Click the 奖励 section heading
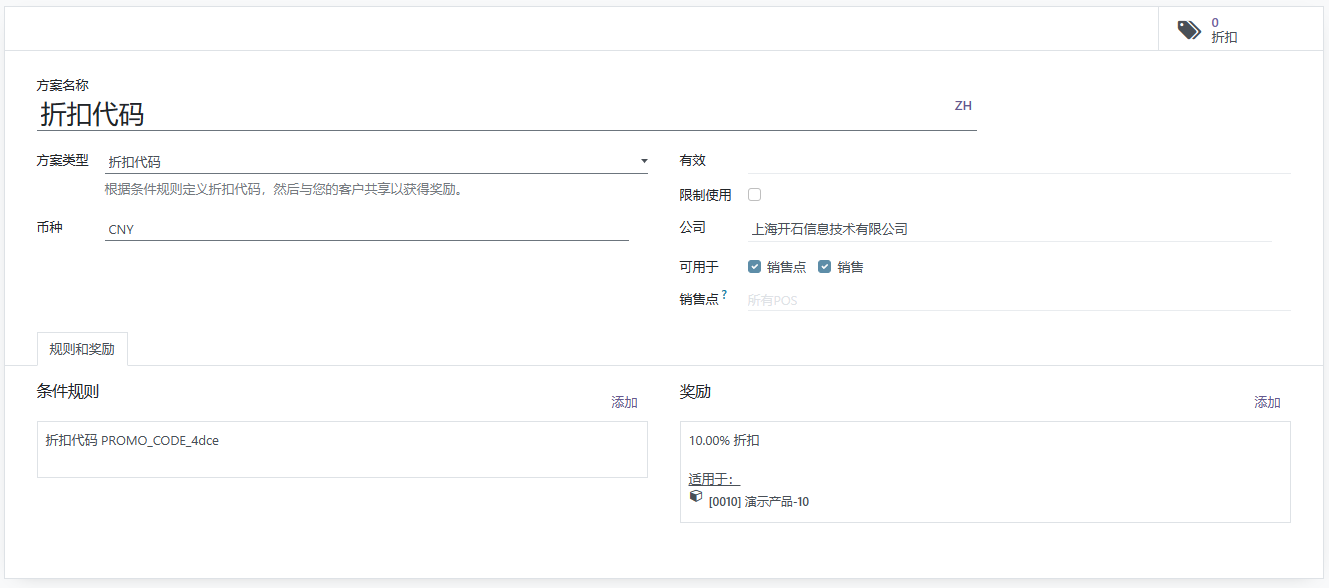 [695, 391]
